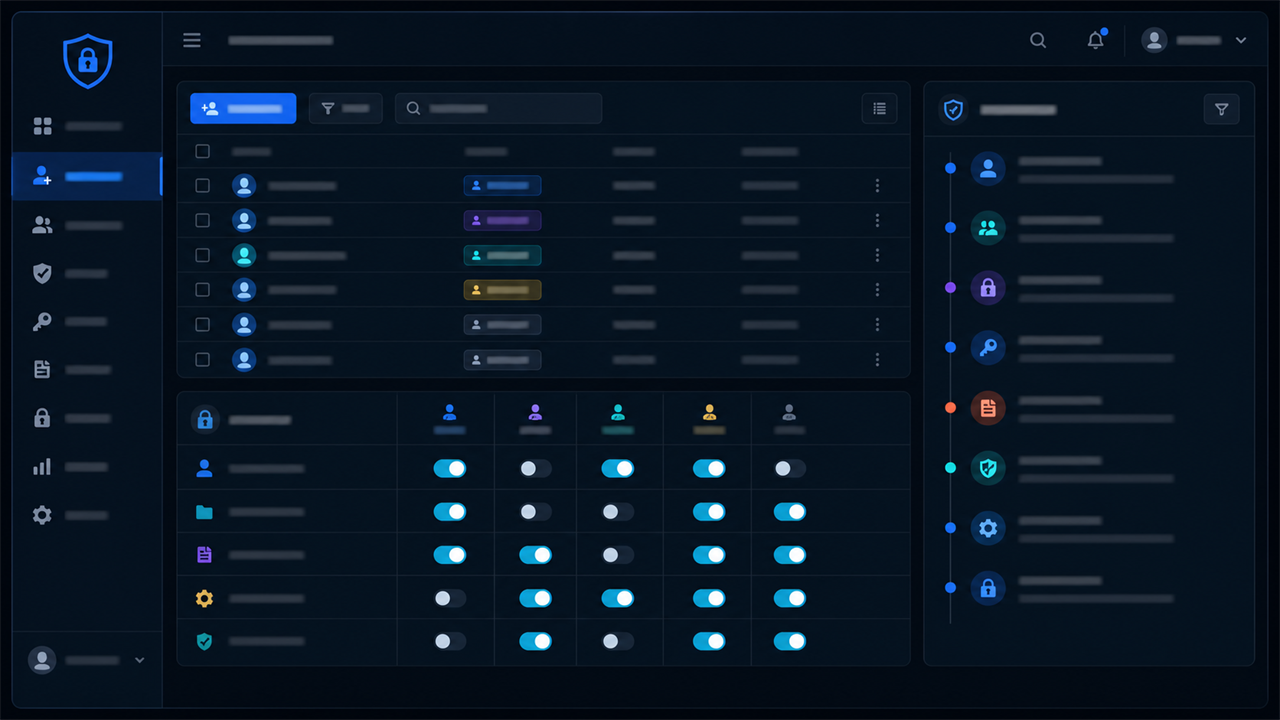This screenshot has width=1280, height=720.
Task: Click the search field above the user table
Action: 498,108
